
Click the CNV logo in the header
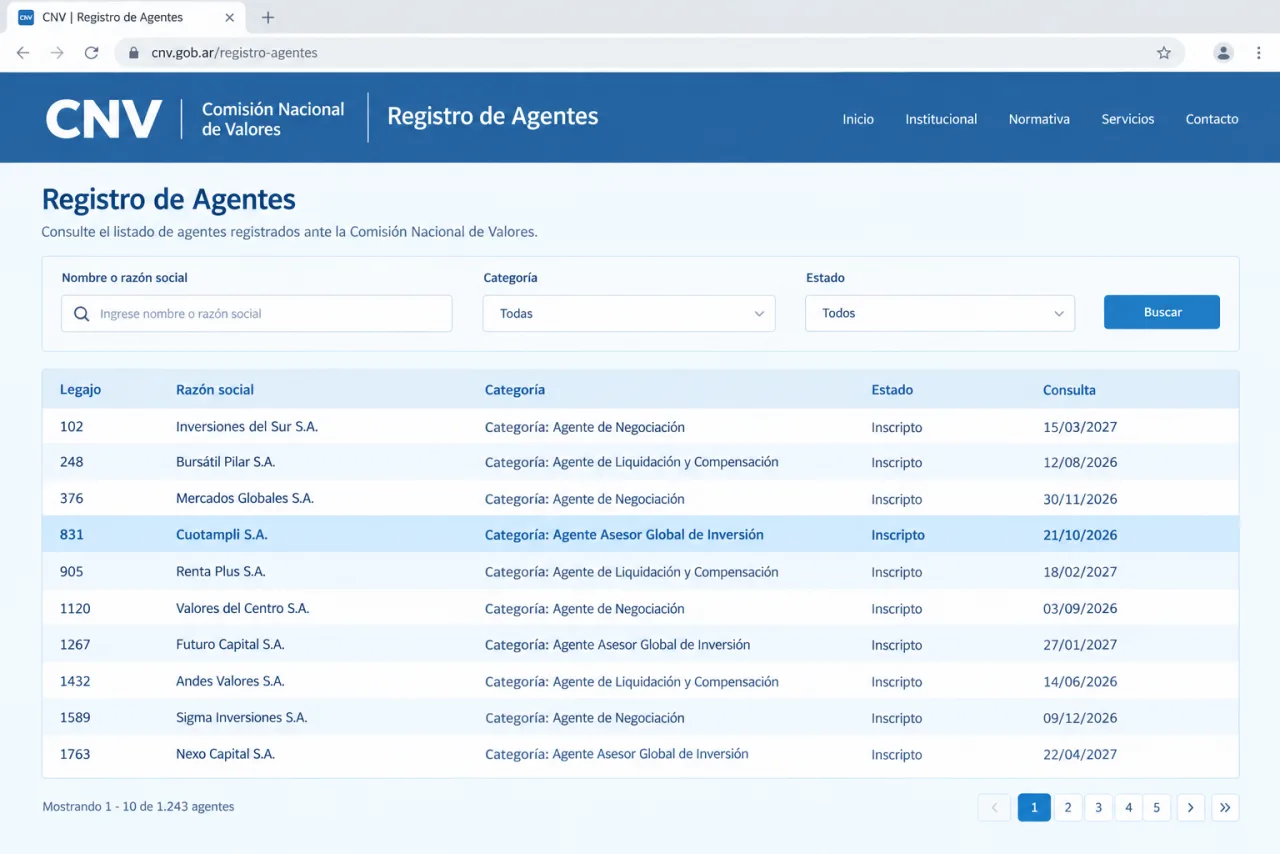pyautogui.click(x=104, y=118)
